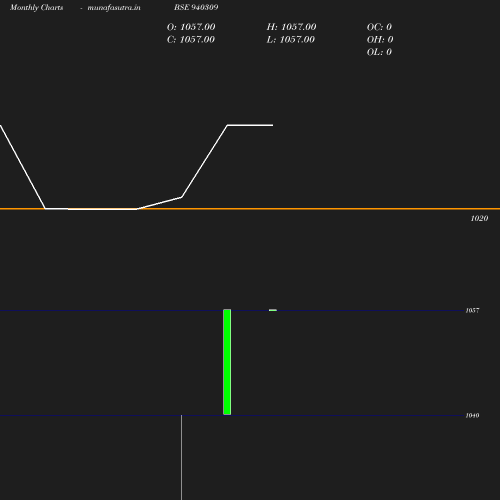500x500 pixels.
Task: Click the flat top of the white line
Action: click(x=250, y=125)
